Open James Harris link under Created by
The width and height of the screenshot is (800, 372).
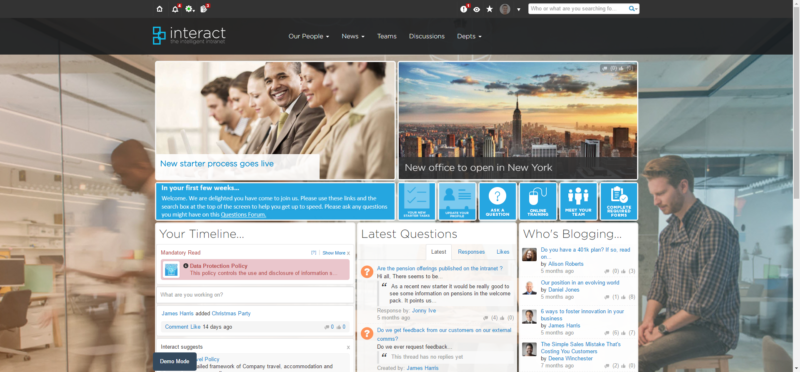422,368
